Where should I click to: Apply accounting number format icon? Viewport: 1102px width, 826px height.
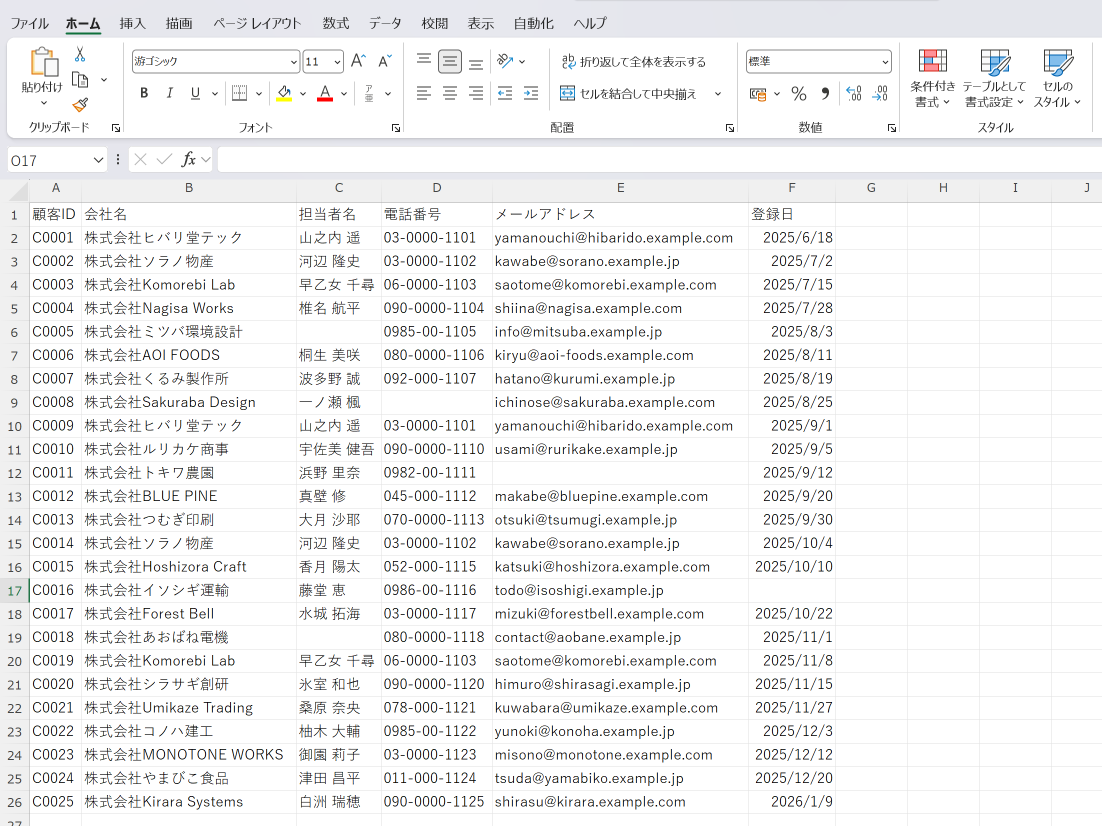pyautogui.click(x=758, y=93)
